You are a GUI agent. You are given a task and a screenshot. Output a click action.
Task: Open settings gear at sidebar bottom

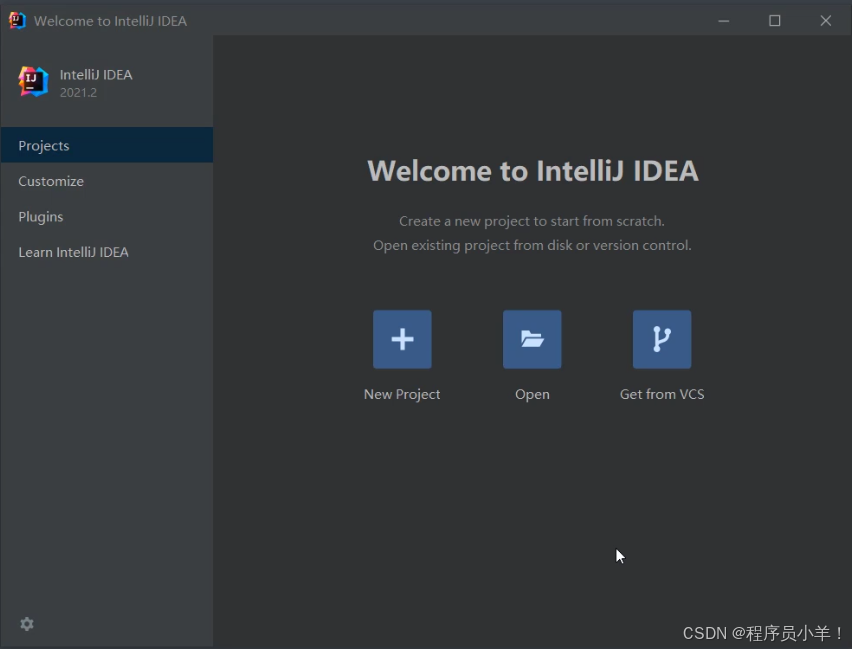27,624
